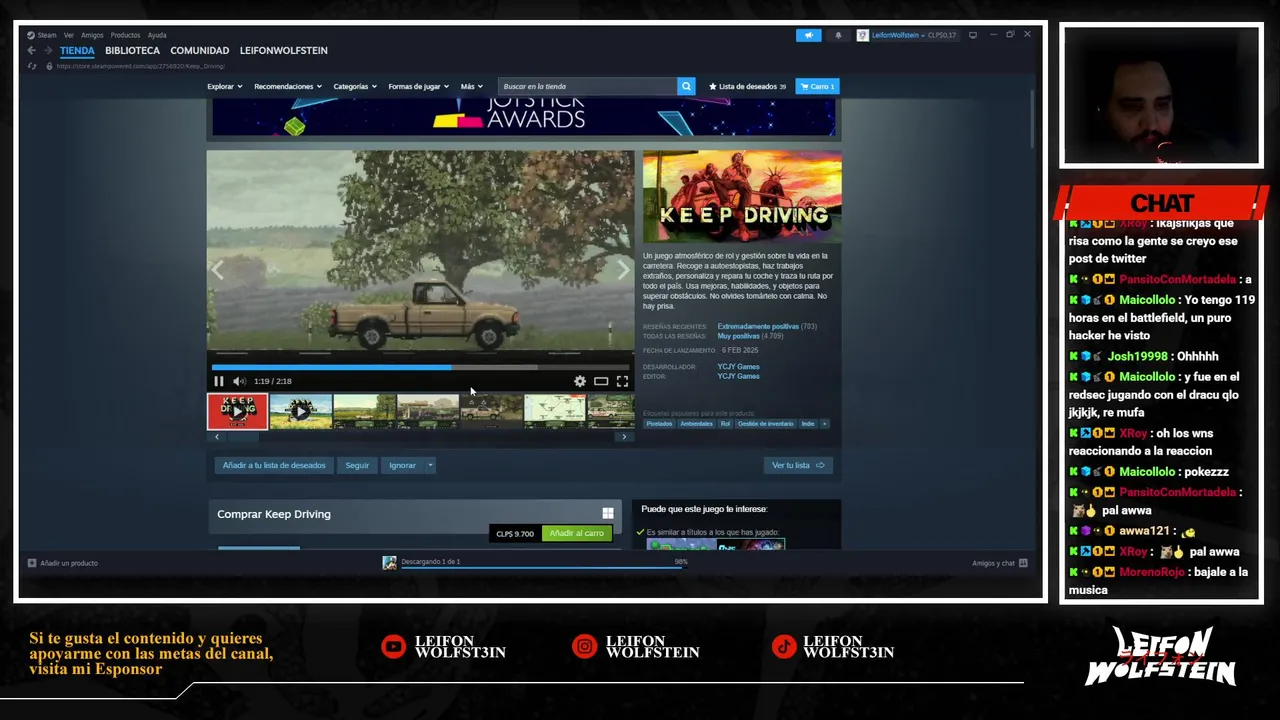Switch to the TIENDA tab
1280x720 pixels.
click(x=77, y=50)
